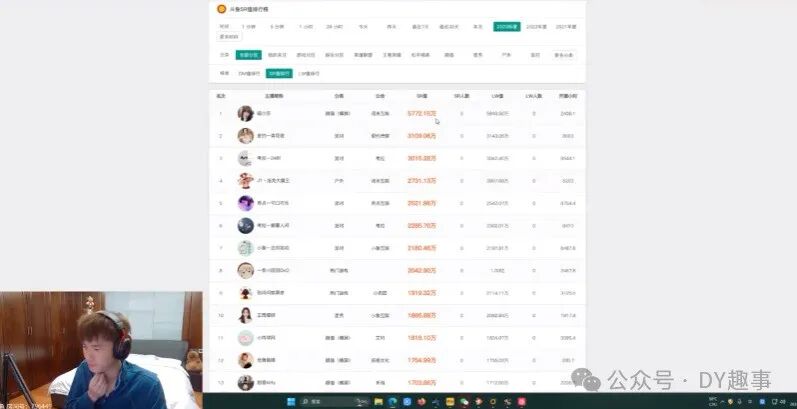This screenshot has width=797, height=409.
Task: Click the highlighted green category filter
Action: [x=249, y=54]
